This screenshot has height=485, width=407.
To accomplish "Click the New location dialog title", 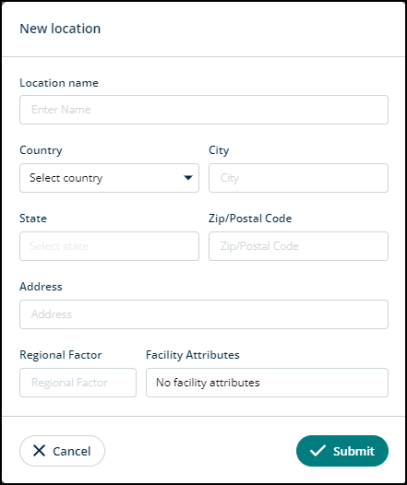I will point(60,29).
